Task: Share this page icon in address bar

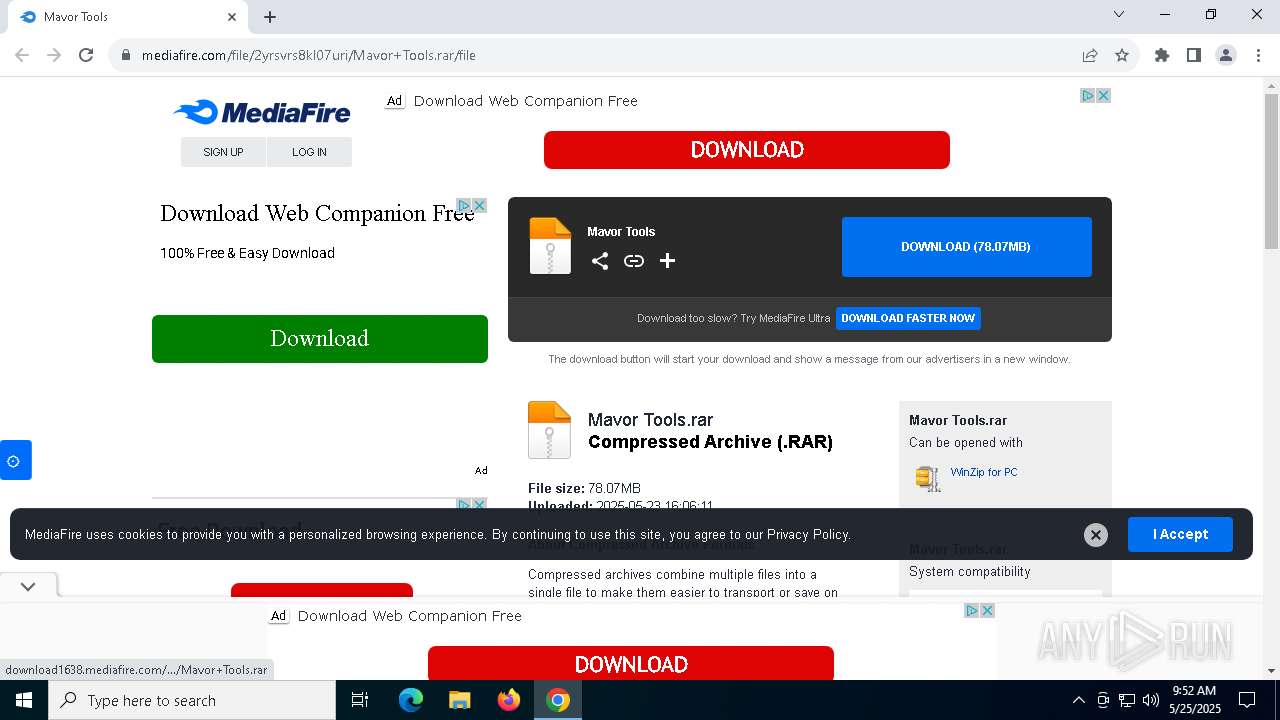Action: 1090,55
